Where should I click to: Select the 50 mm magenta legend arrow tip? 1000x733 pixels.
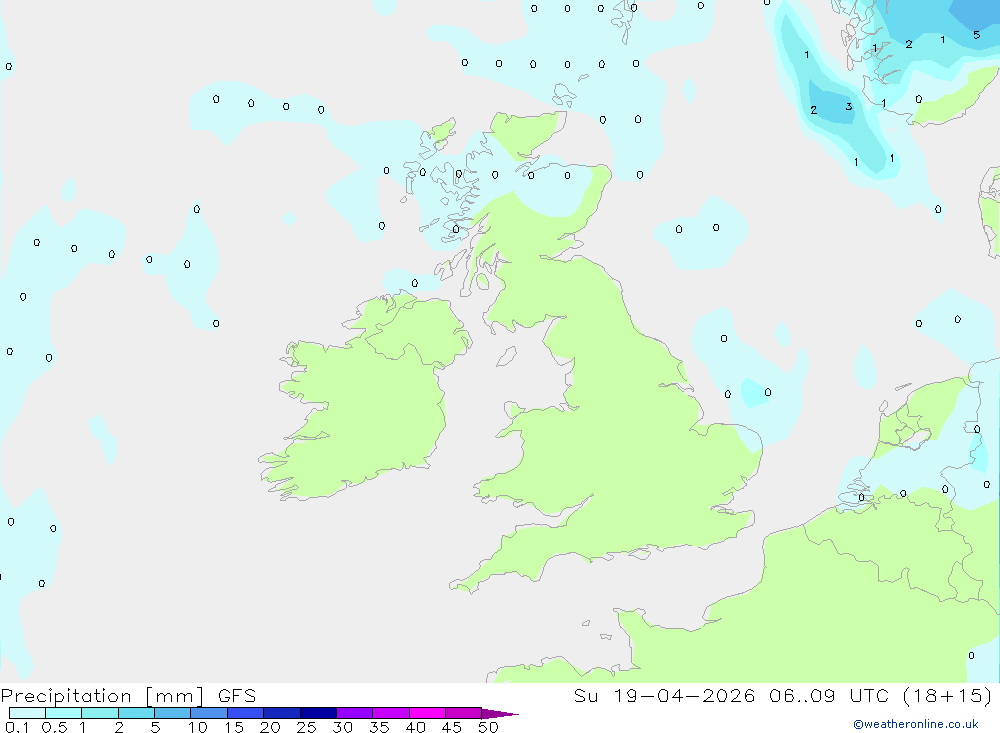[x=500, y=714]
